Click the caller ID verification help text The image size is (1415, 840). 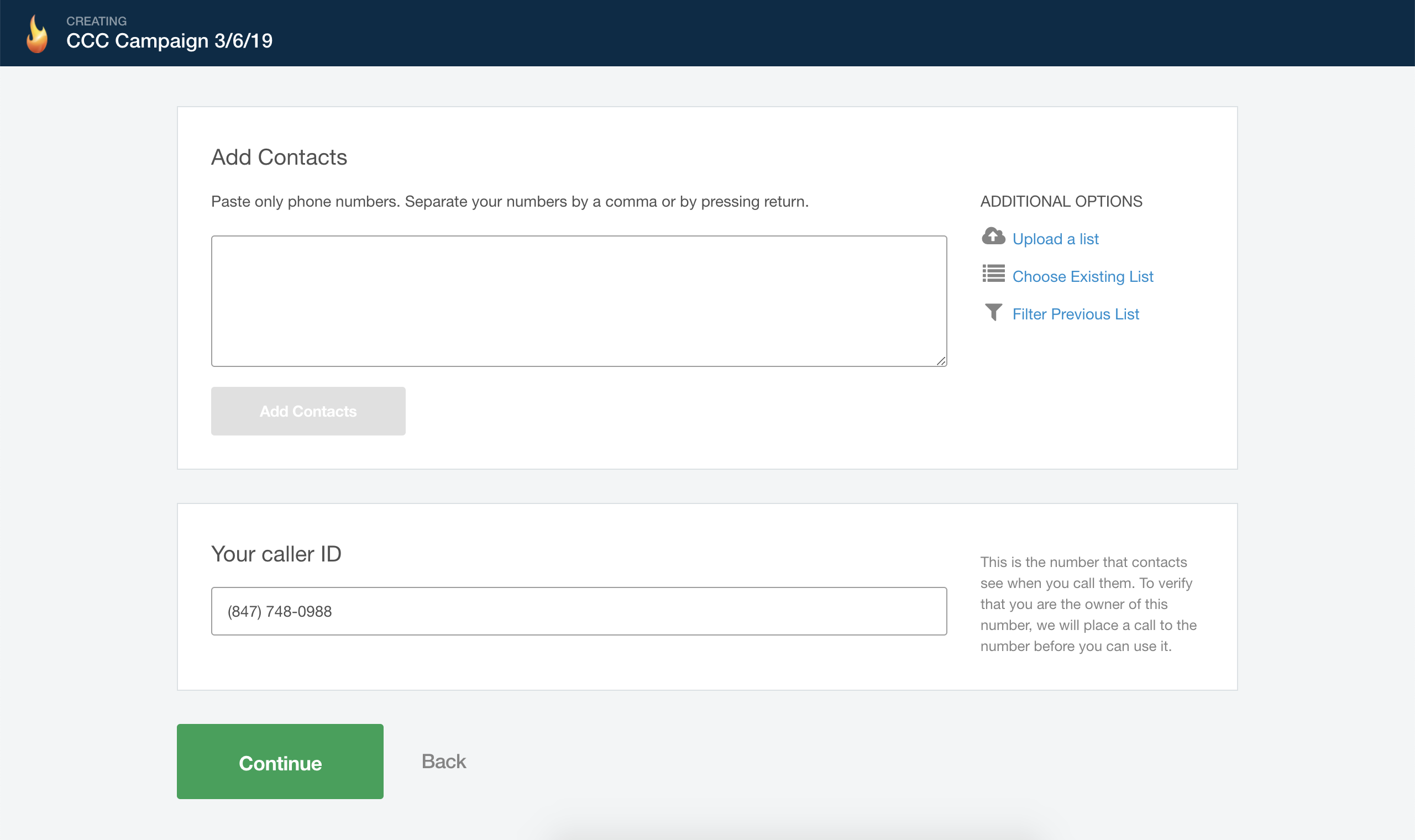(1088, 604)
